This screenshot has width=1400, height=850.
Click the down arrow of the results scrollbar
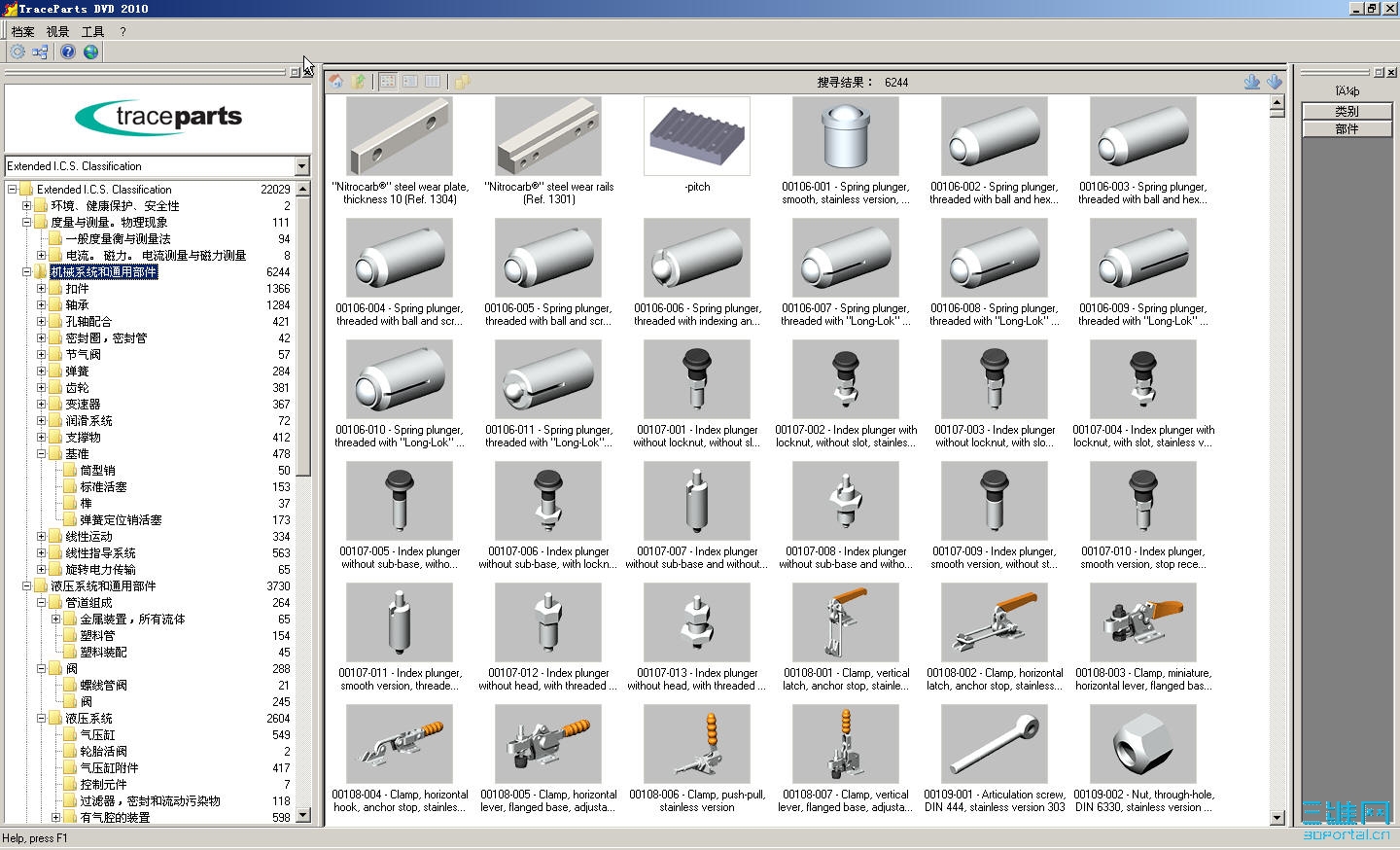(1277, 819)
